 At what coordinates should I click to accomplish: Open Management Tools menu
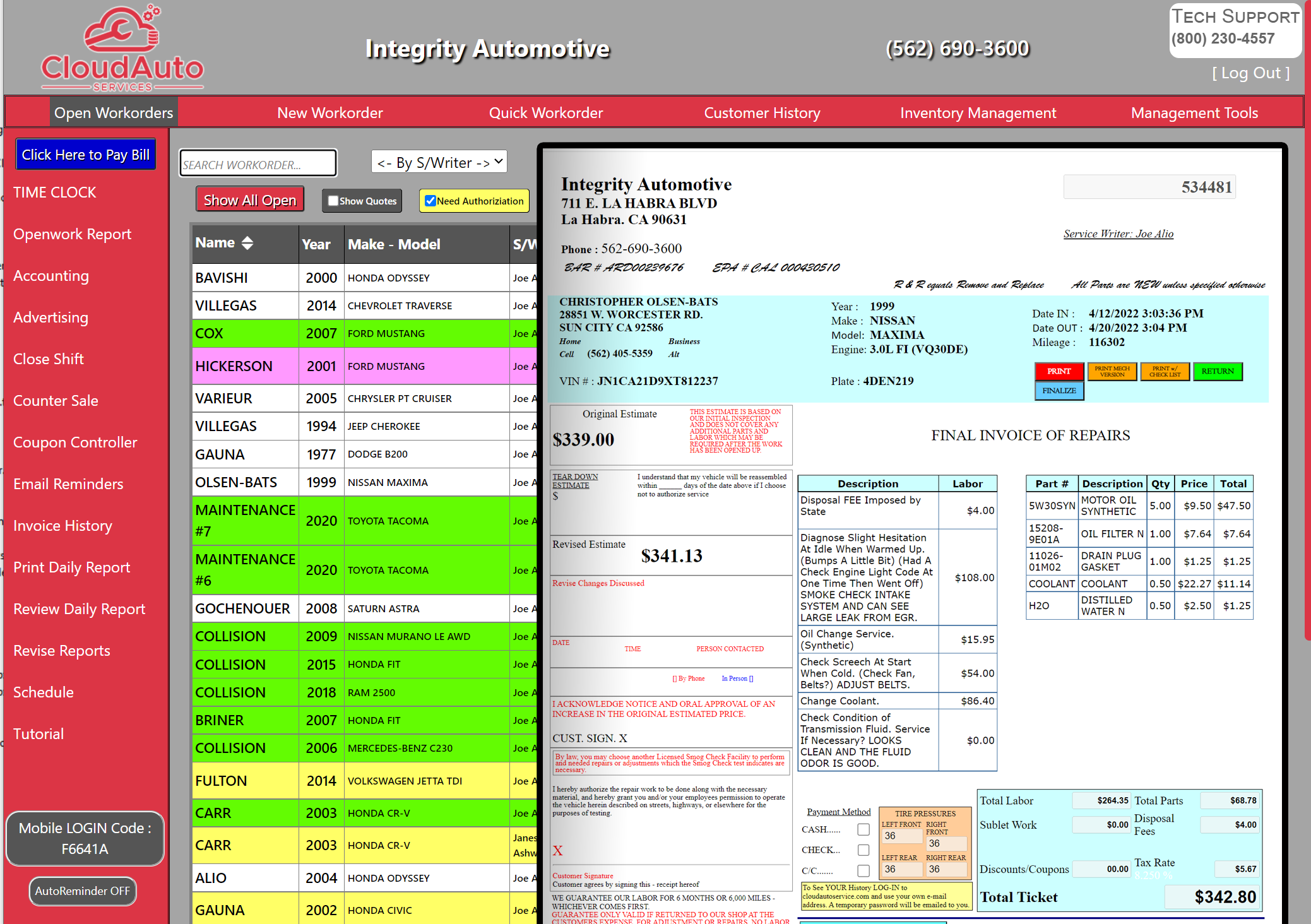1194,113
